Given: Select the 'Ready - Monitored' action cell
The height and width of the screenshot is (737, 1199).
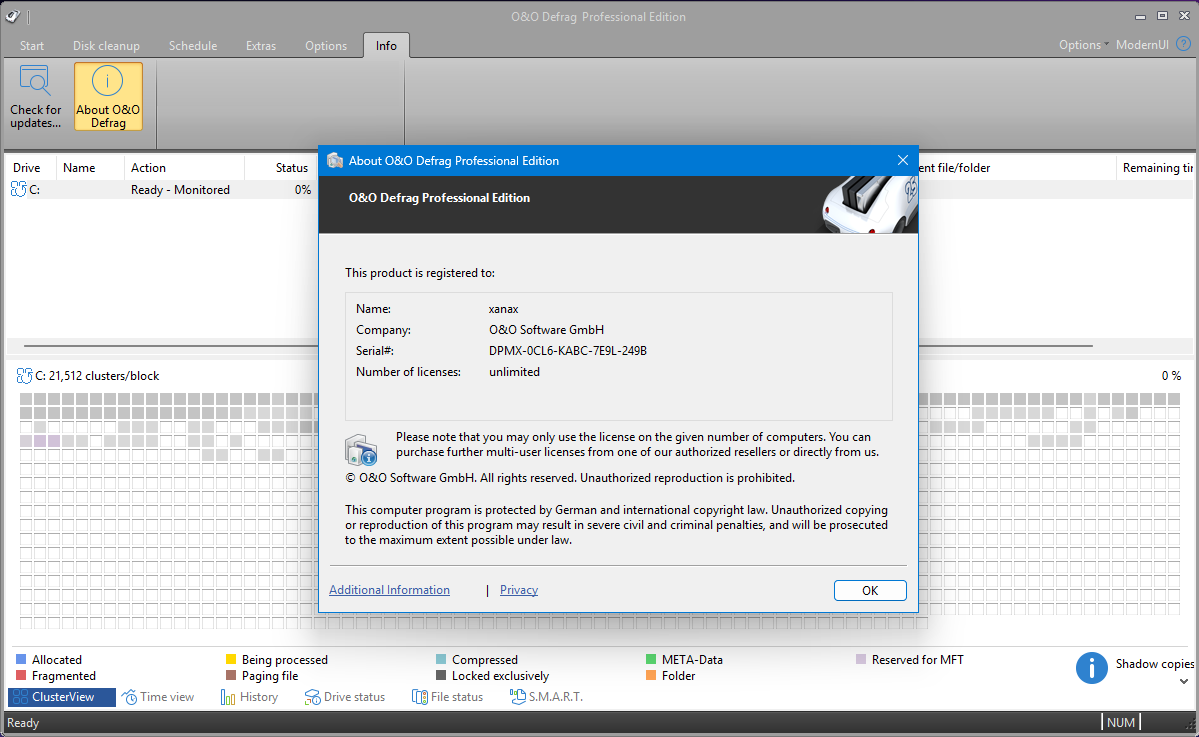Looking at the screenshot, I should pyautogui.click(x=180, y=190).
